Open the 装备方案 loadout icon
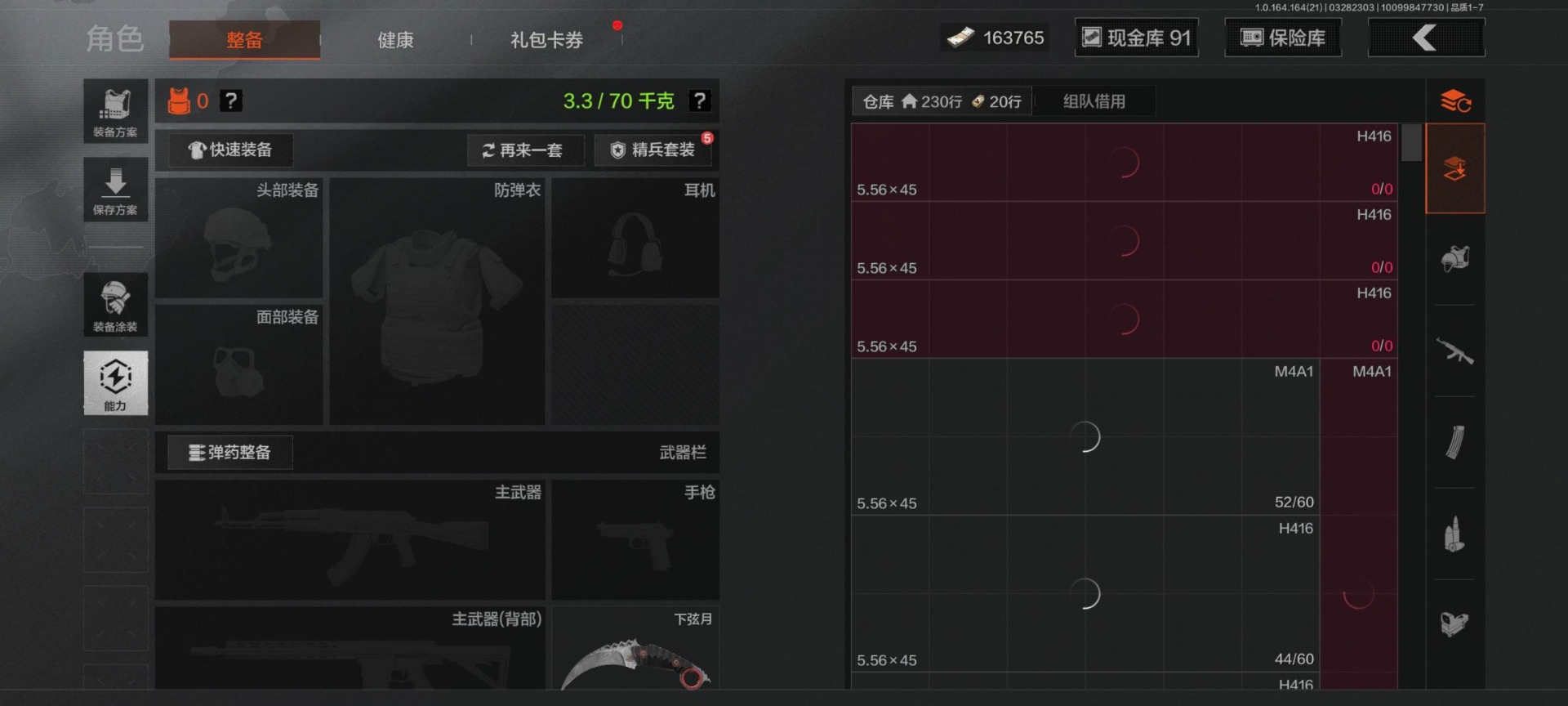 coord(115,111)
